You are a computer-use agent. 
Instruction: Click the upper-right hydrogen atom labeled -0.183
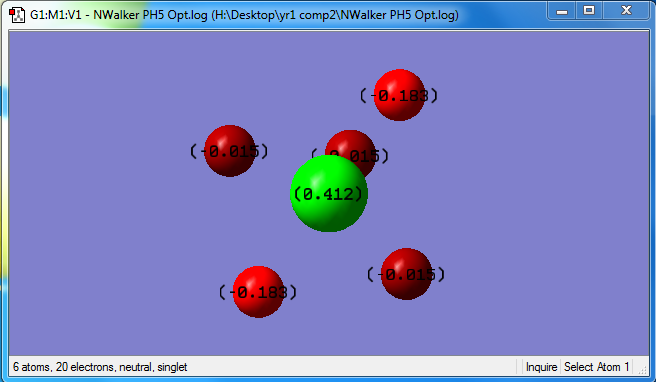tap(399, 95)
